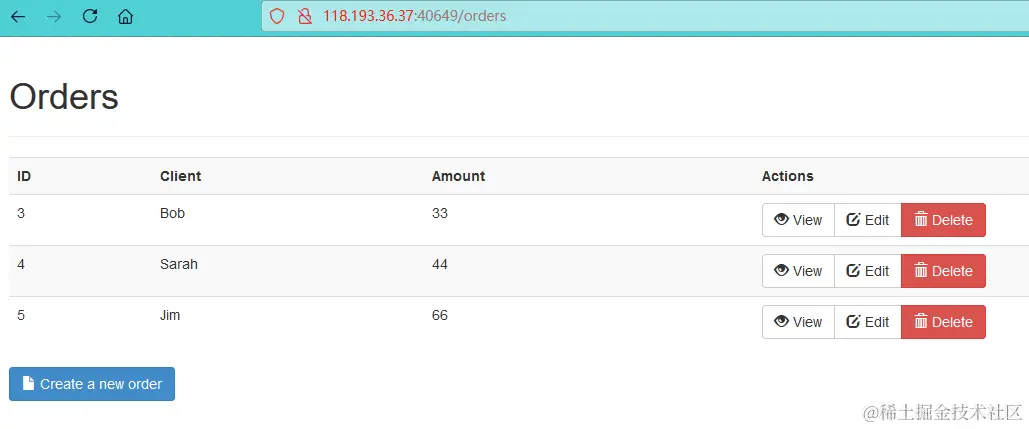Click the insecure connection padlock icon
This screenshot has width=1029, height=429.
(x=304, y=16)
